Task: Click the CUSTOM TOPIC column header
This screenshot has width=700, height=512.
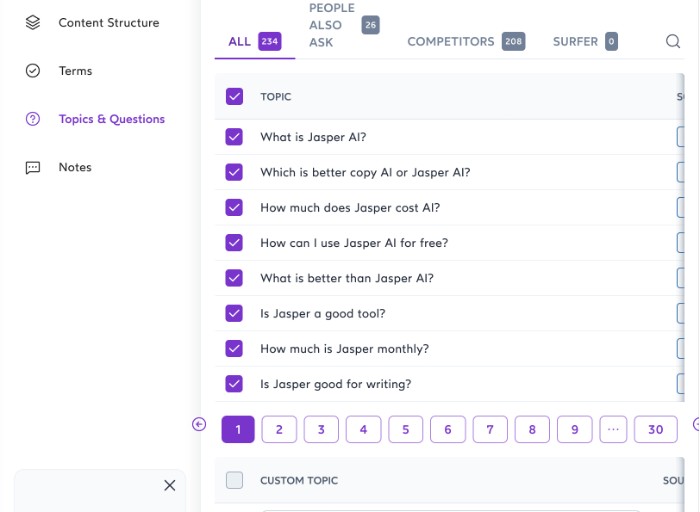Action: click(x=299, y=481)
